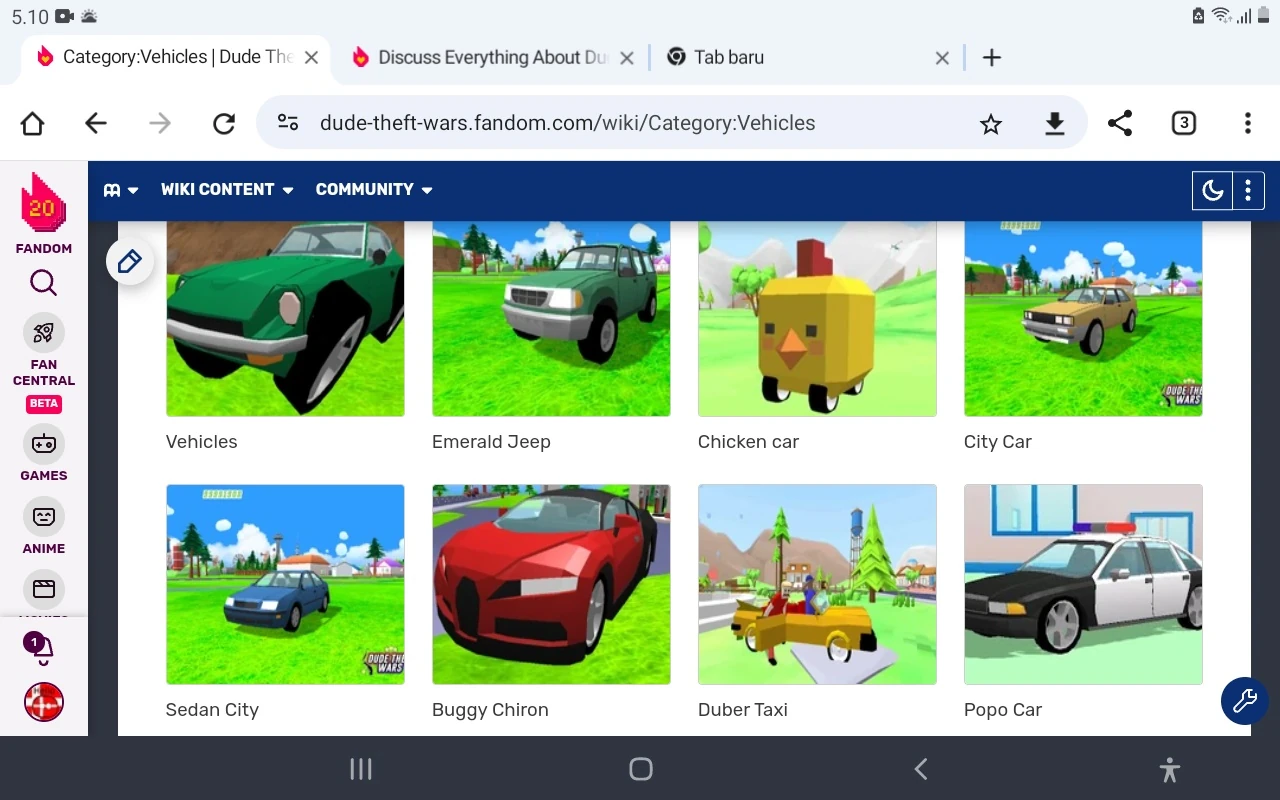This screenshot has width=1280, height=800.
Task: Click the Chicken car thumbnail image
Action: [x=817, y=318]
